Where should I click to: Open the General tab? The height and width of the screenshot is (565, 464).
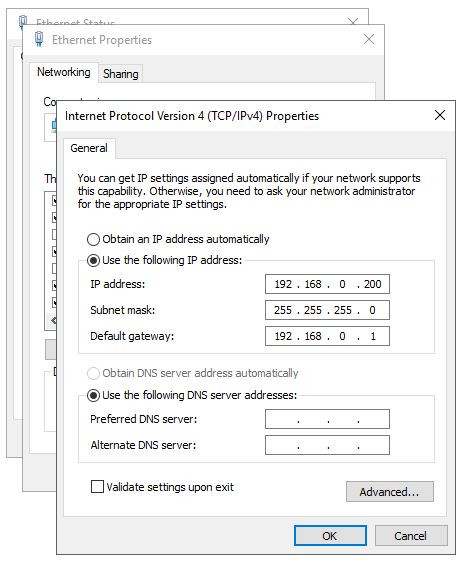pos(89,148)
